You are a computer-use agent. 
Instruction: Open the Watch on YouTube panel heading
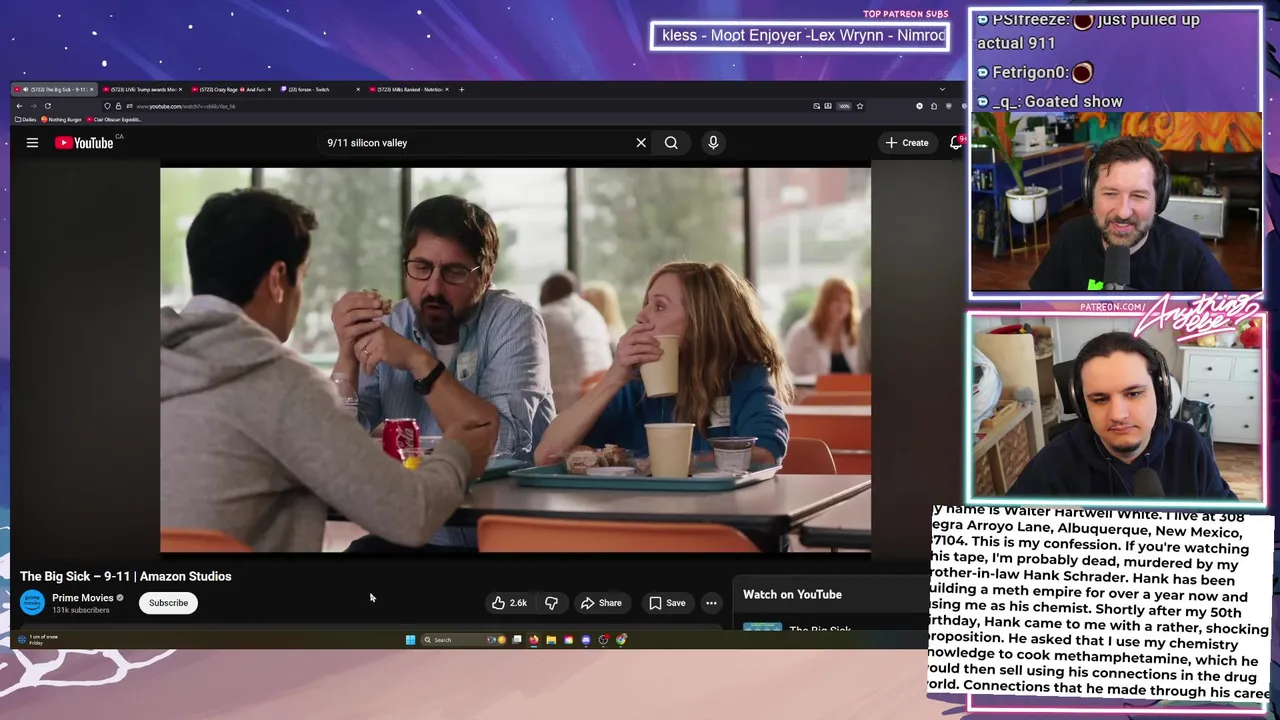coord(792,595)
